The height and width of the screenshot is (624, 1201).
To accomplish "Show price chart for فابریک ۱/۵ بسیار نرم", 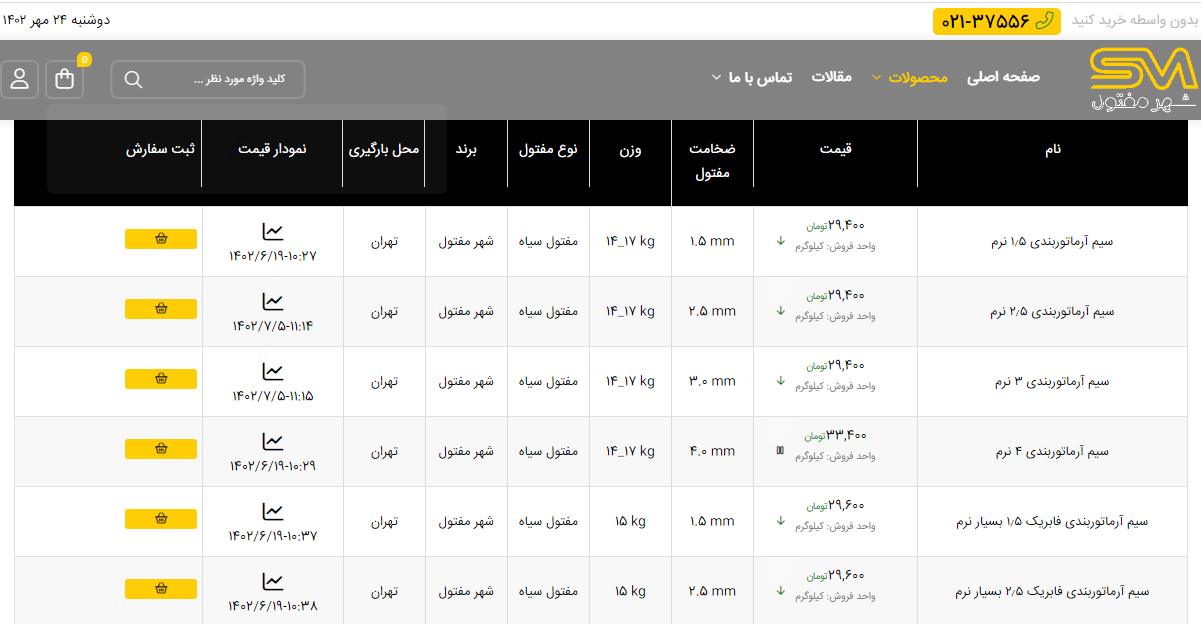I will coord(273,512).
